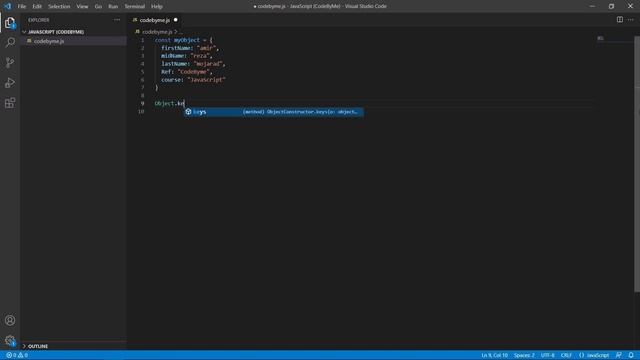
Task: Open the File menu
Action: 22,6
